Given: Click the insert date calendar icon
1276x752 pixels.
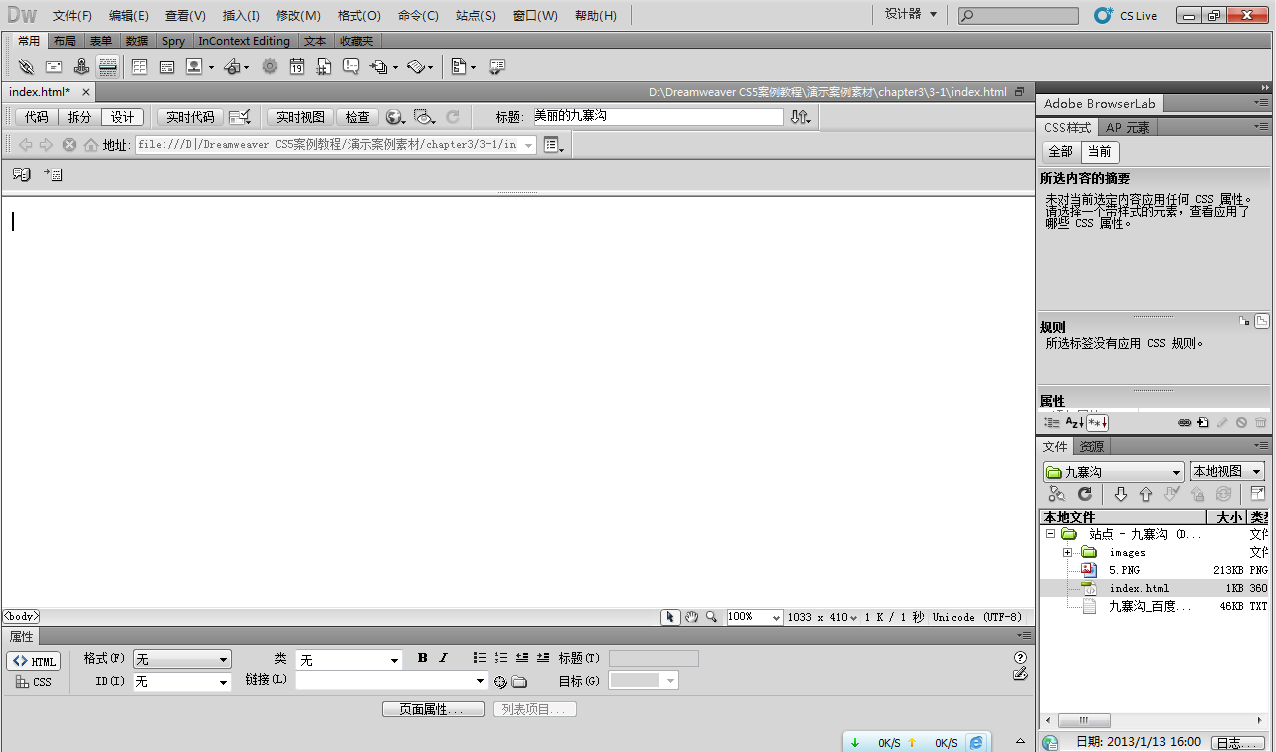Looking at the screenshot, I should point(297,67).
